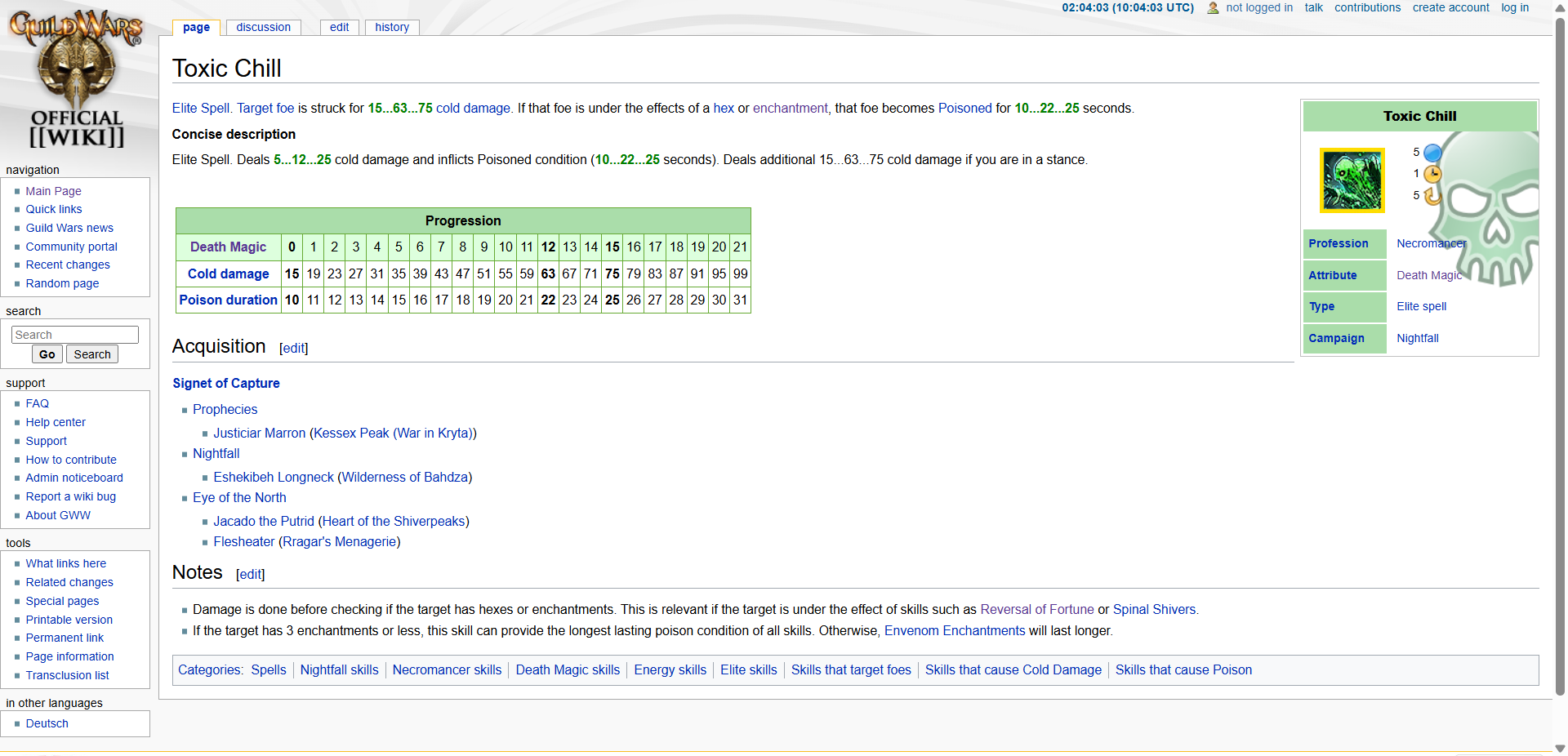Open the enchantment link in description

pos(790,109)
